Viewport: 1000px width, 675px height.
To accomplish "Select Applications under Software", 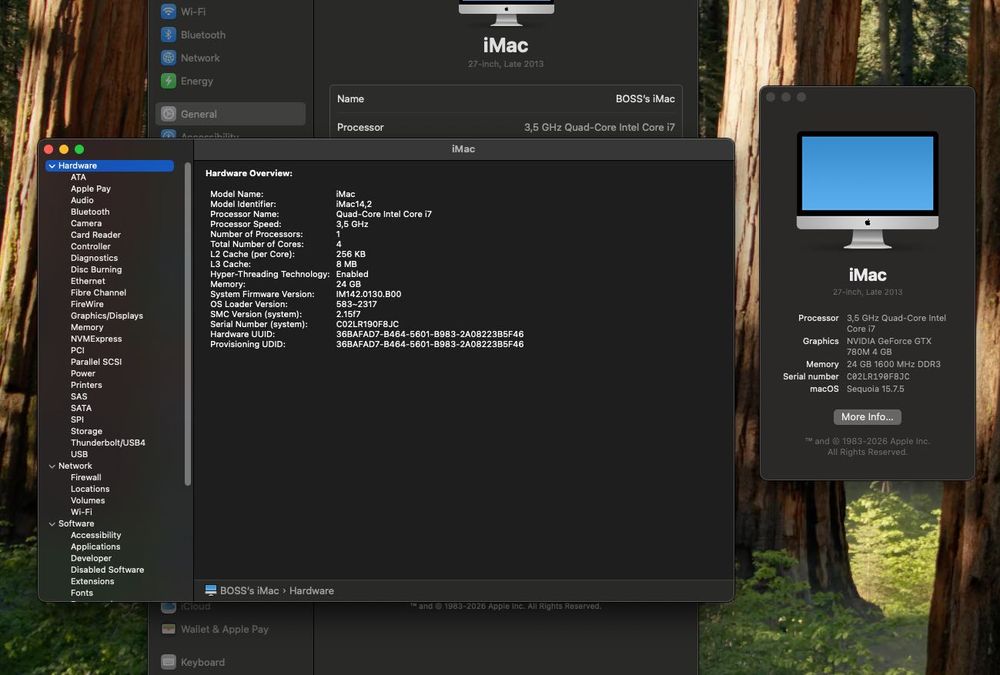I will tap(96, 547).
